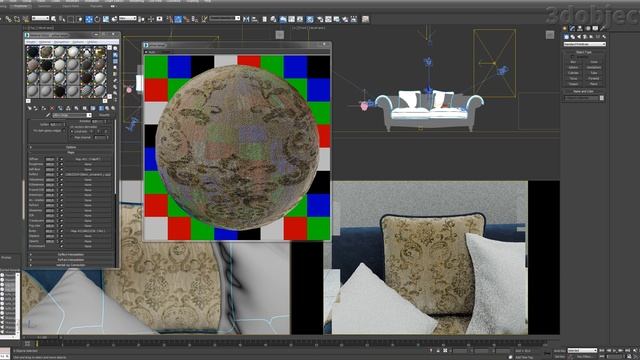Image resolution: width=640 pixels, height=360 pixels.
Task: Activate the Select and Move tool
Action: click(89, 19)
